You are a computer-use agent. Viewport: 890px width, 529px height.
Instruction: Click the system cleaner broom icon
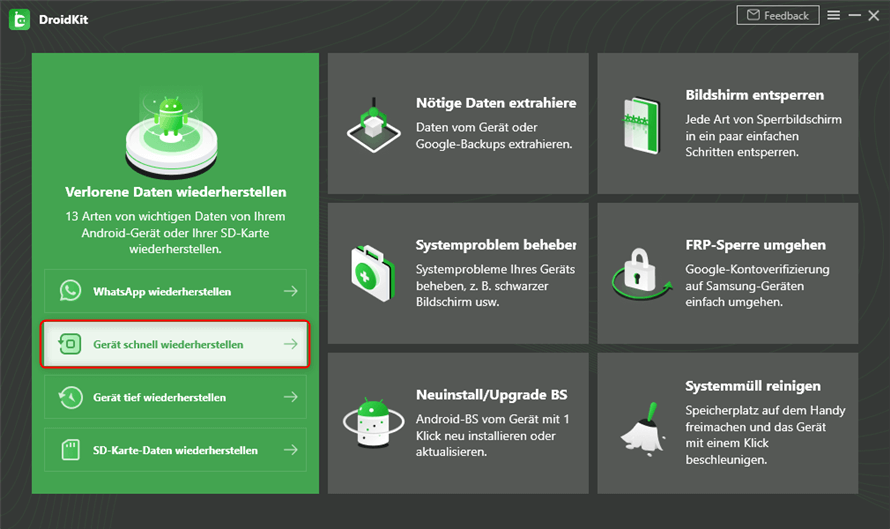pyautogui.click(x=643, y=430)
